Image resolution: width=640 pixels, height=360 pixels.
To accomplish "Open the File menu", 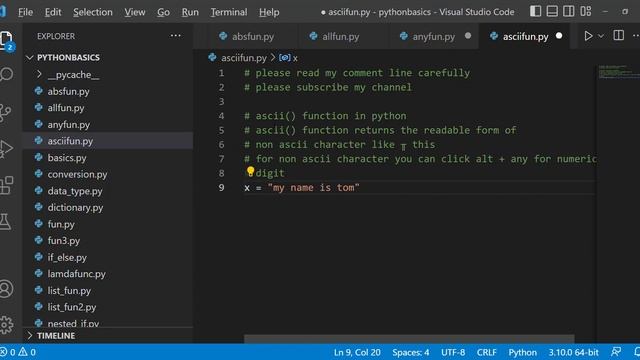I will point(25,12).
